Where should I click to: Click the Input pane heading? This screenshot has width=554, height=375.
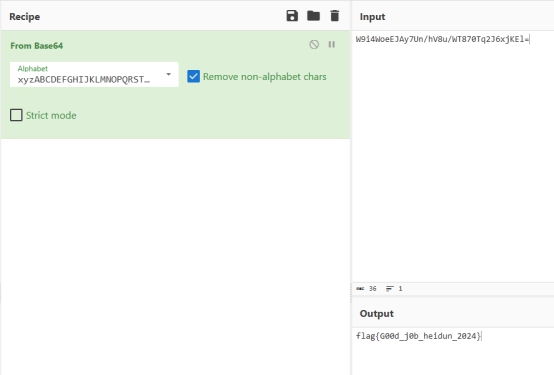click(x=372, y=17)
